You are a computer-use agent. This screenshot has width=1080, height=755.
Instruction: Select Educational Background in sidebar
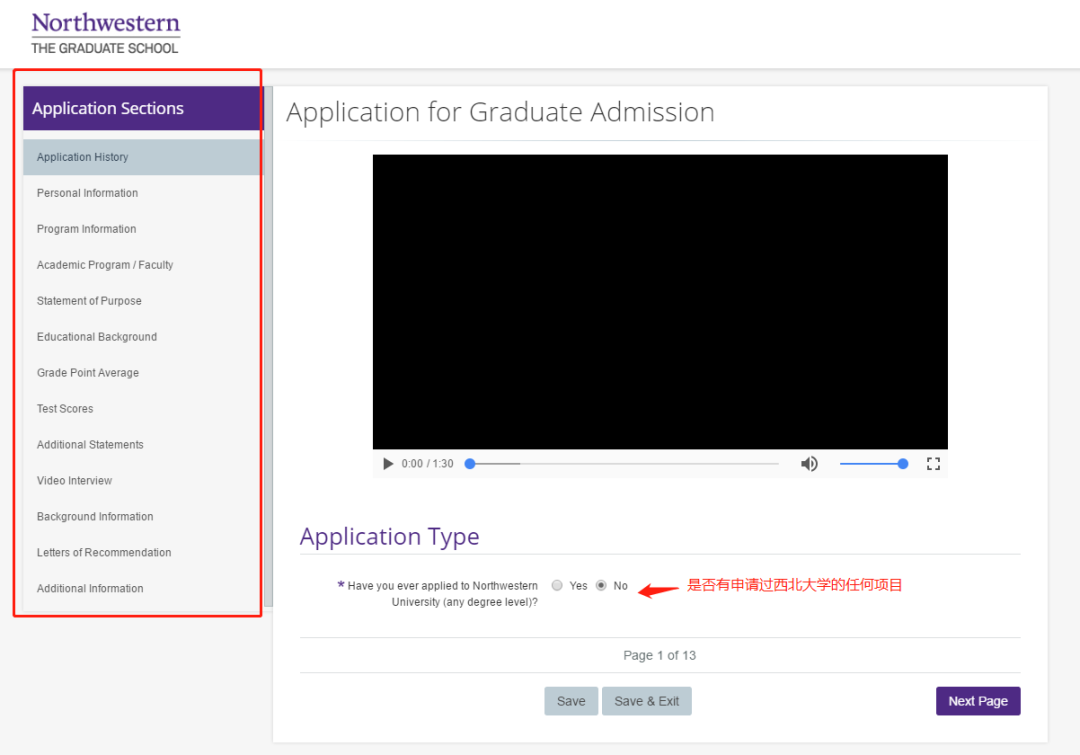coord(96,337)
